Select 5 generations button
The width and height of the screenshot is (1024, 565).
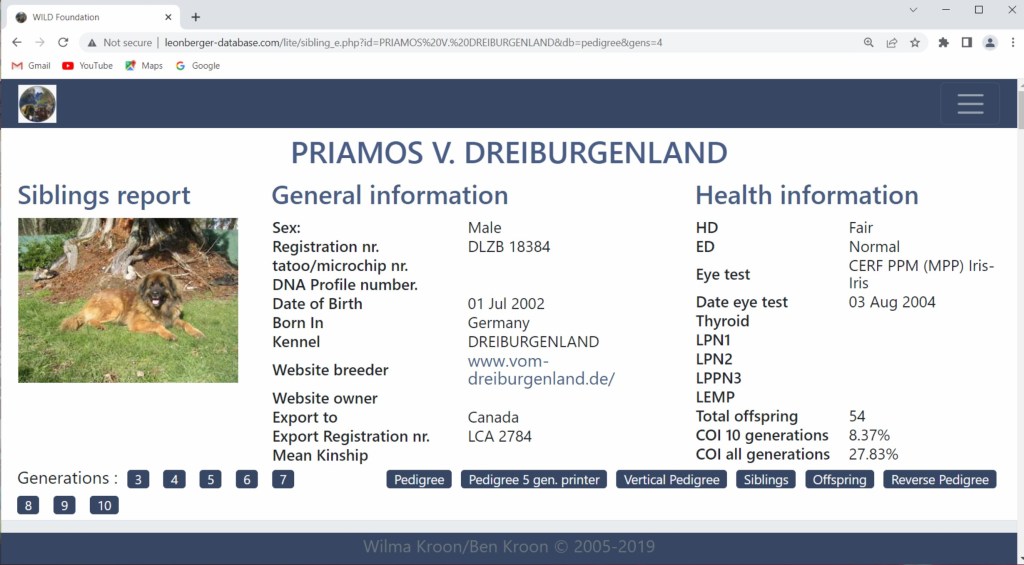pyautogui.click(x=210, y=479)
